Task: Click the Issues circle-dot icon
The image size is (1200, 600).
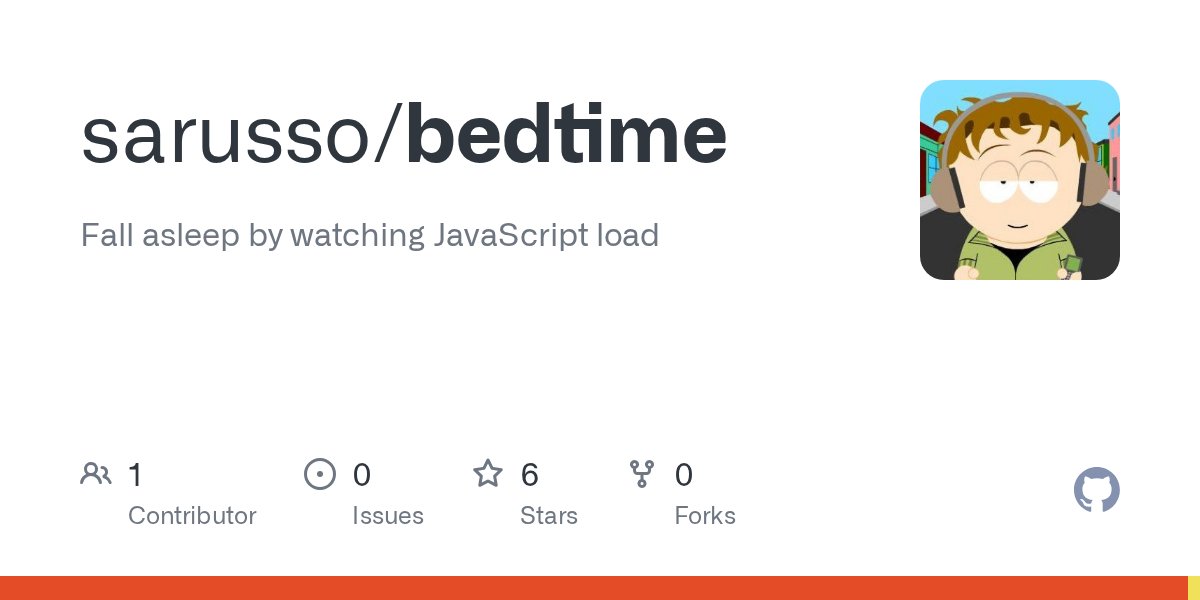Action: tap(319, 474)
